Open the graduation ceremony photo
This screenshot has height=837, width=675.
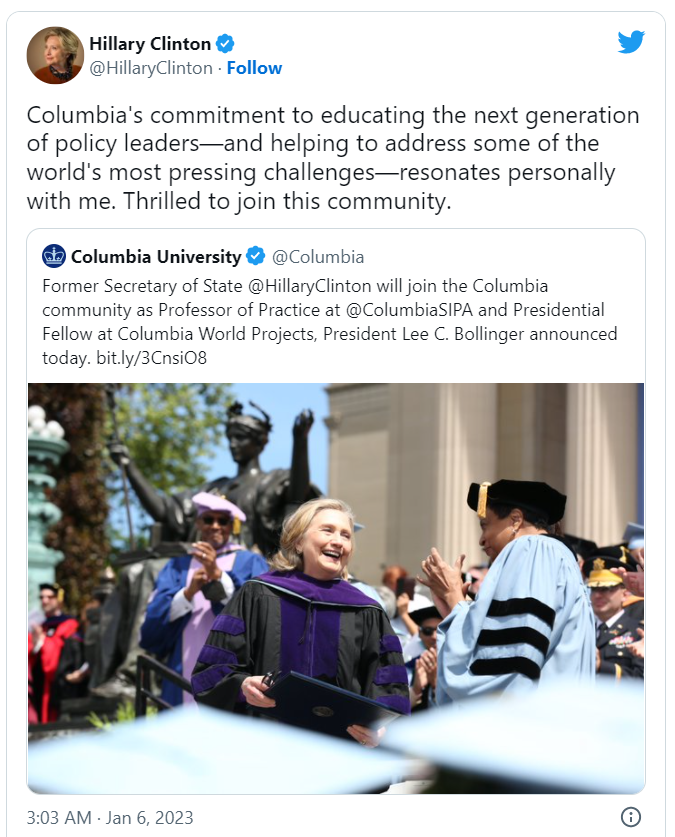click(335, 588)
